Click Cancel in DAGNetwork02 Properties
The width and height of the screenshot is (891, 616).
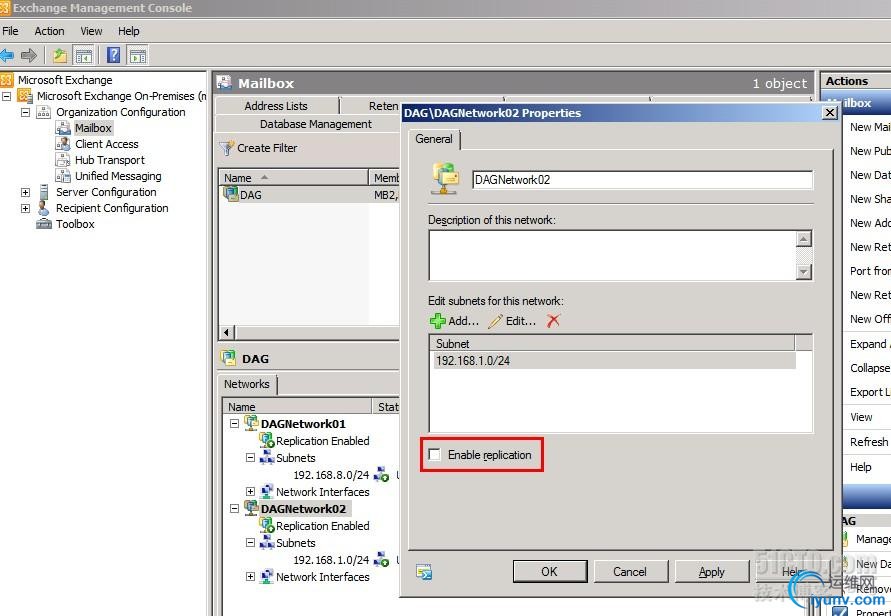tap(630, 572)
